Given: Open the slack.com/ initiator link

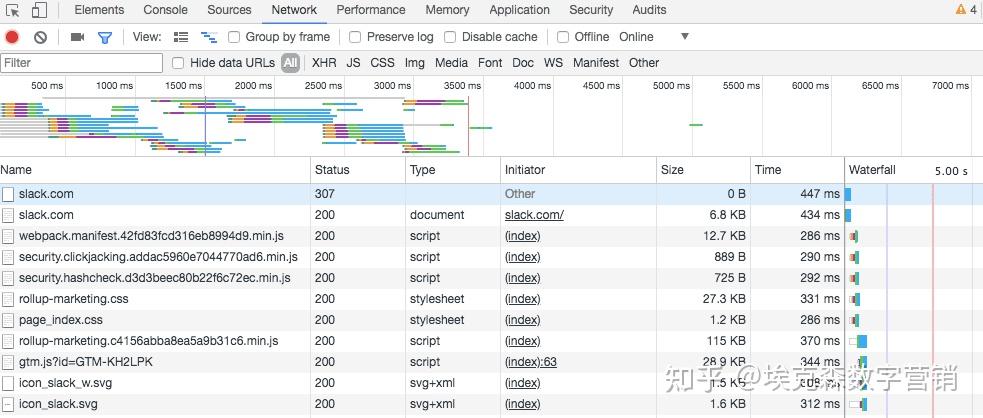Looking at the screenshot, I should click(x=534, y=215).
